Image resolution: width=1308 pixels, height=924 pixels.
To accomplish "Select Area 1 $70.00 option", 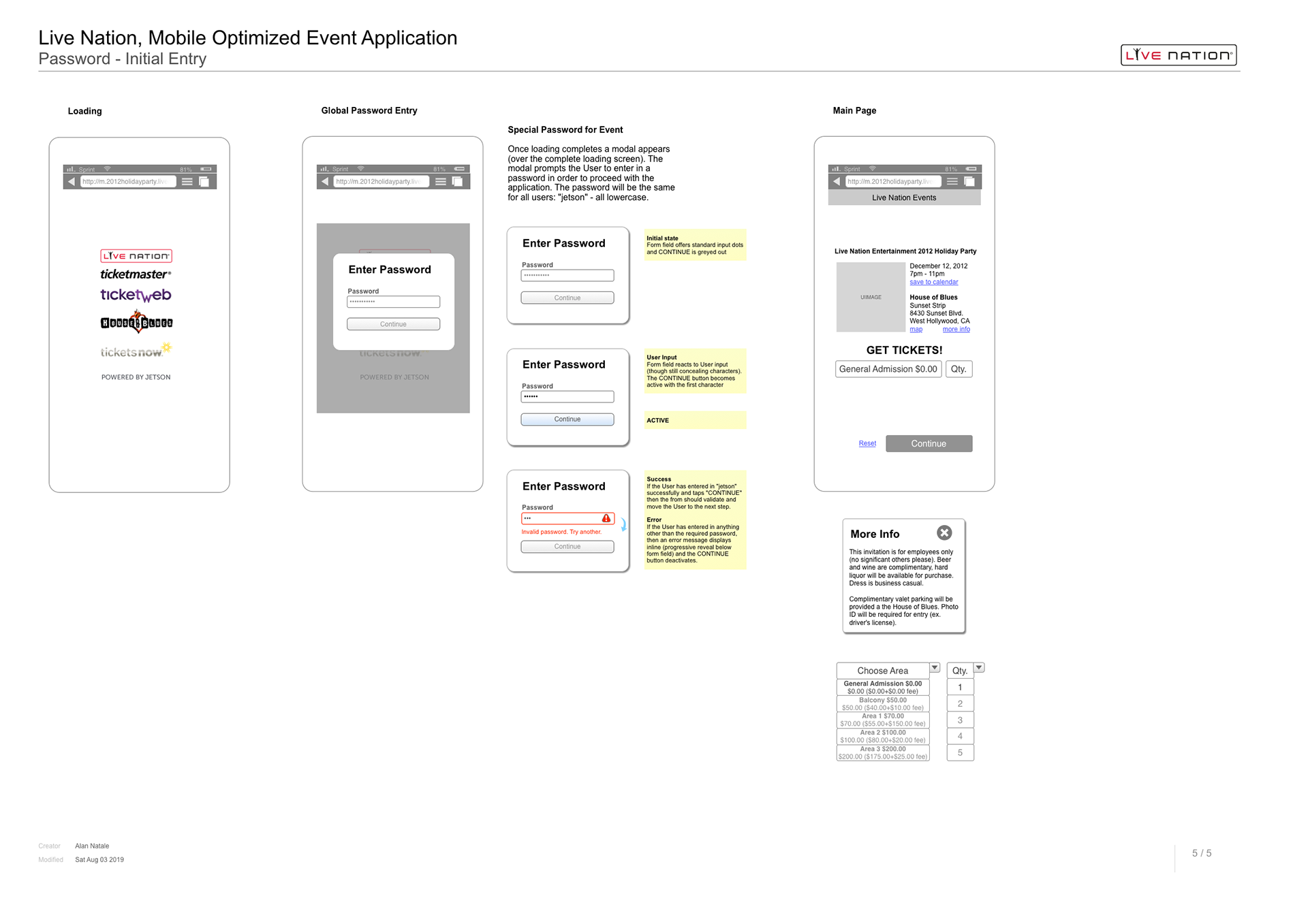I will tap(883, 720).
